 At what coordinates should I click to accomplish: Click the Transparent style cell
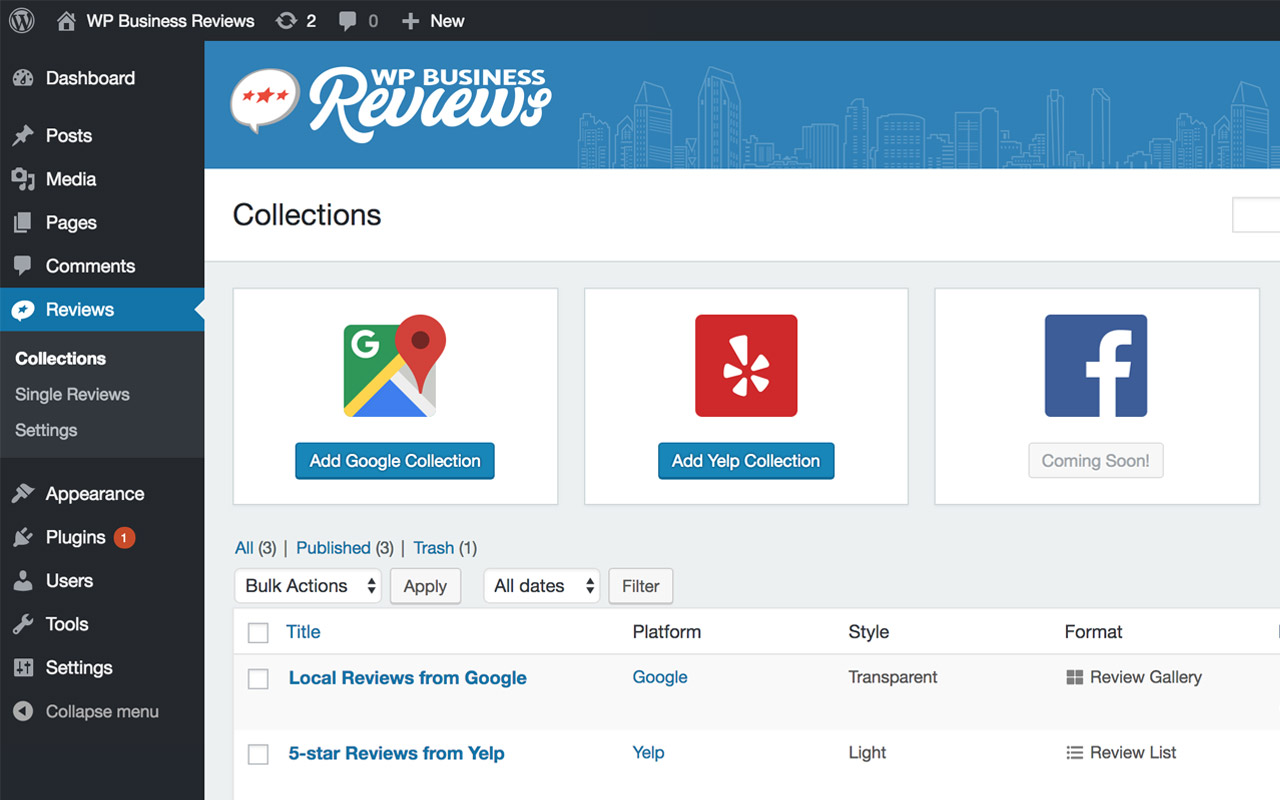click(893, 677)
